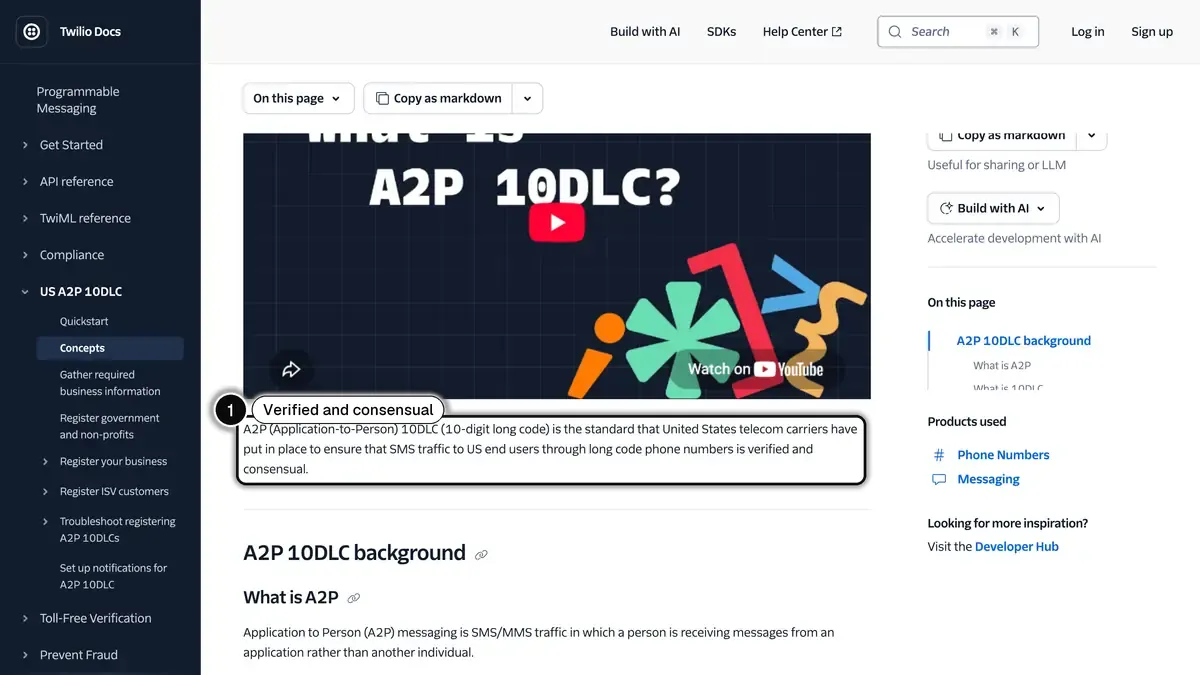Screen dimensions: 1200x675
Task: Open the On this page dropdown
Action: pos(298,98)
